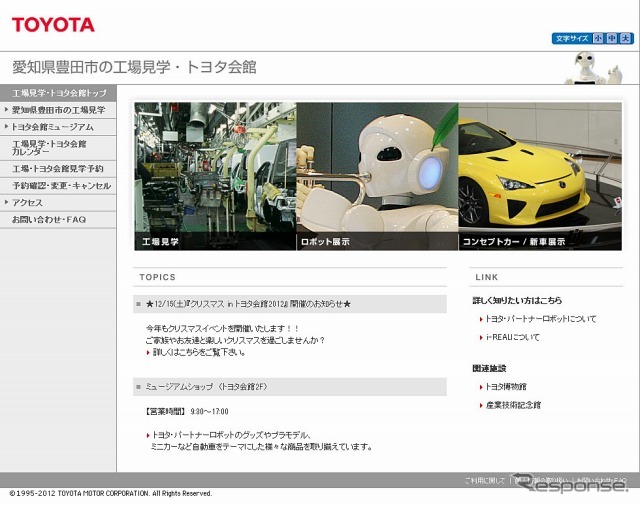
Task: Click the TOPICS heading
Action: 158,277
